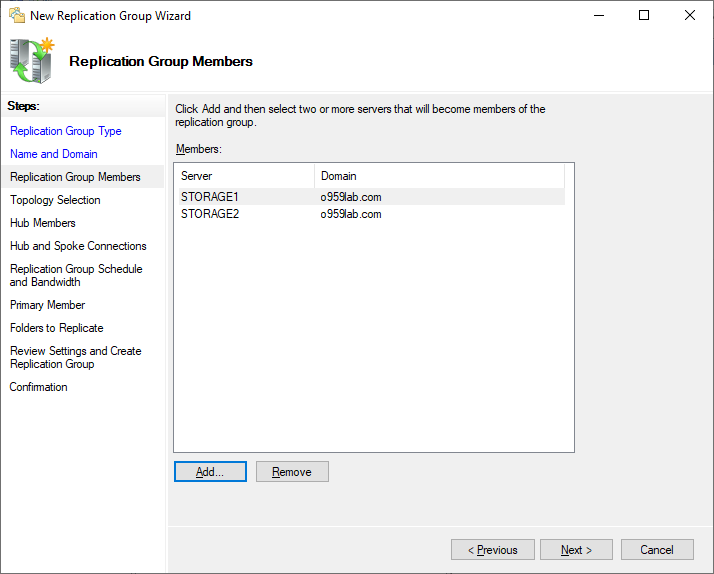Select the STORAGE2 server row
The width and height of the screenshot is (714, 574).
pyautogui.click(x=372, y=214)
